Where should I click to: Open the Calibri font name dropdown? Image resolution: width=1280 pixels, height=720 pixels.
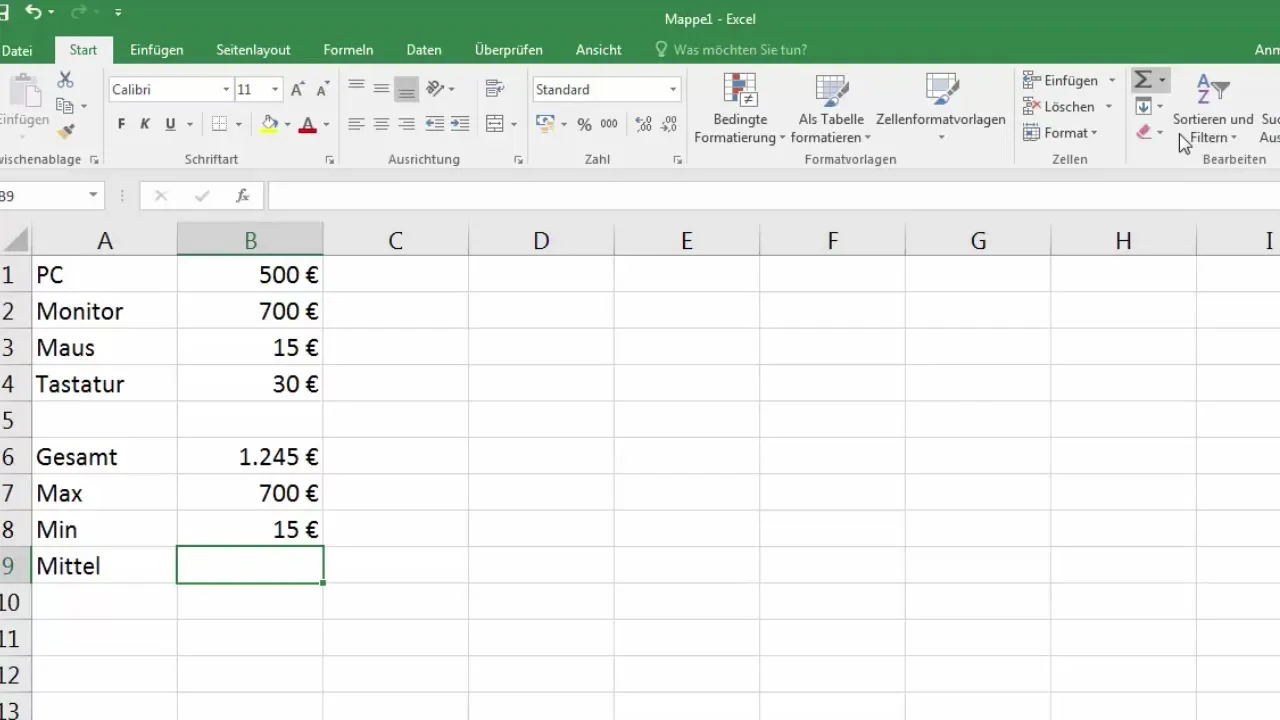pos(226,90)
